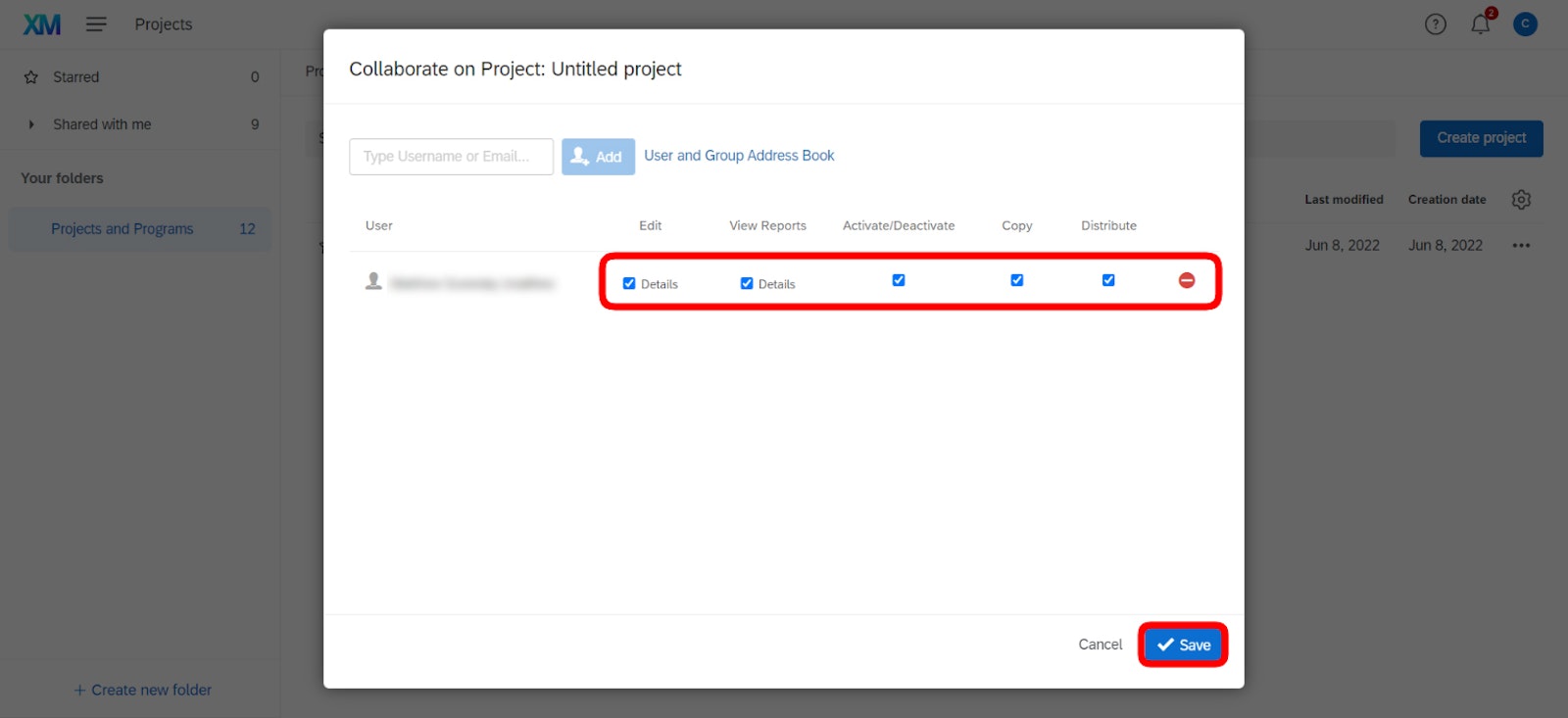This screenshot has width=1568, height=718.
Task: Uncheck the View Reports permission checkbox
Action: coord(747,284)
